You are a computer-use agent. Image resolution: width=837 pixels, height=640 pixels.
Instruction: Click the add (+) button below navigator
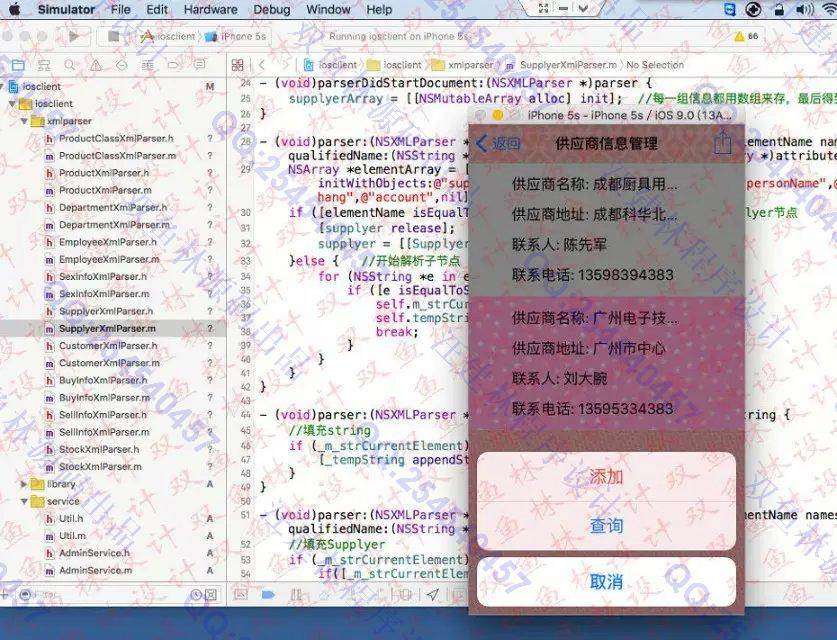click(4, 595)
